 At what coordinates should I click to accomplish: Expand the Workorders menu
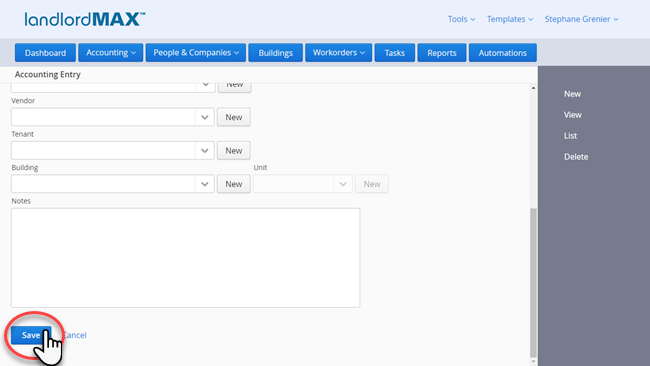[x=339, y=53]
